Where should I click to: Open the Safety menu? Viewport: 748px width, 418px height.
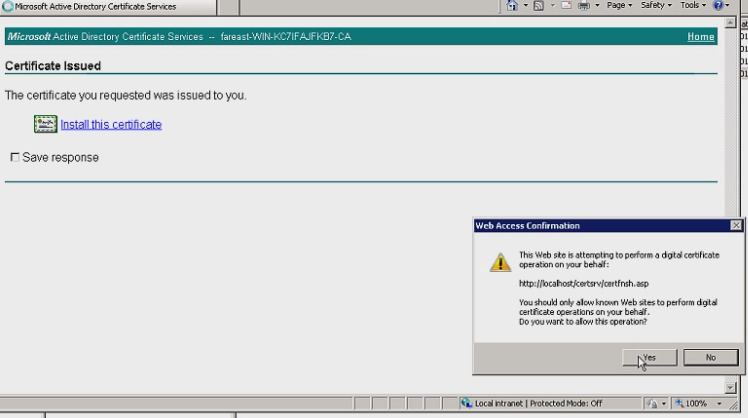click(x=656, y=5)
